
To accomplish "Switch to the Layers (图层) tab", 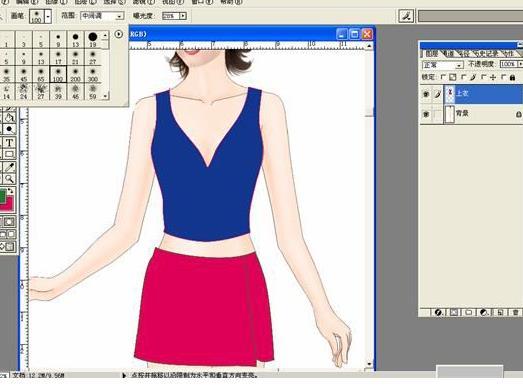I will point(431,53).
